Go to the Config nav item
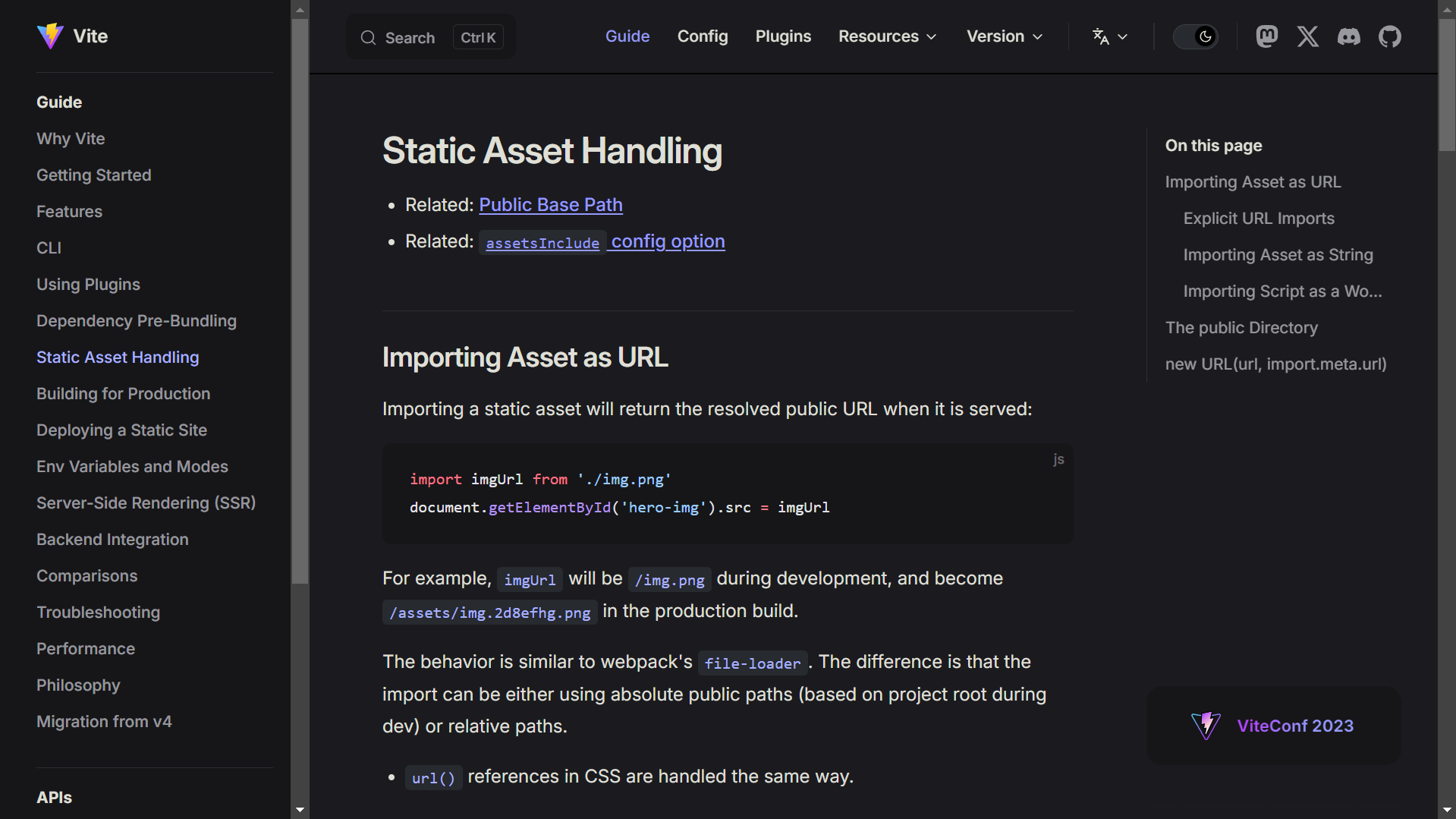The height and width of the screenshot is (819, 1456). pos(702,36)
